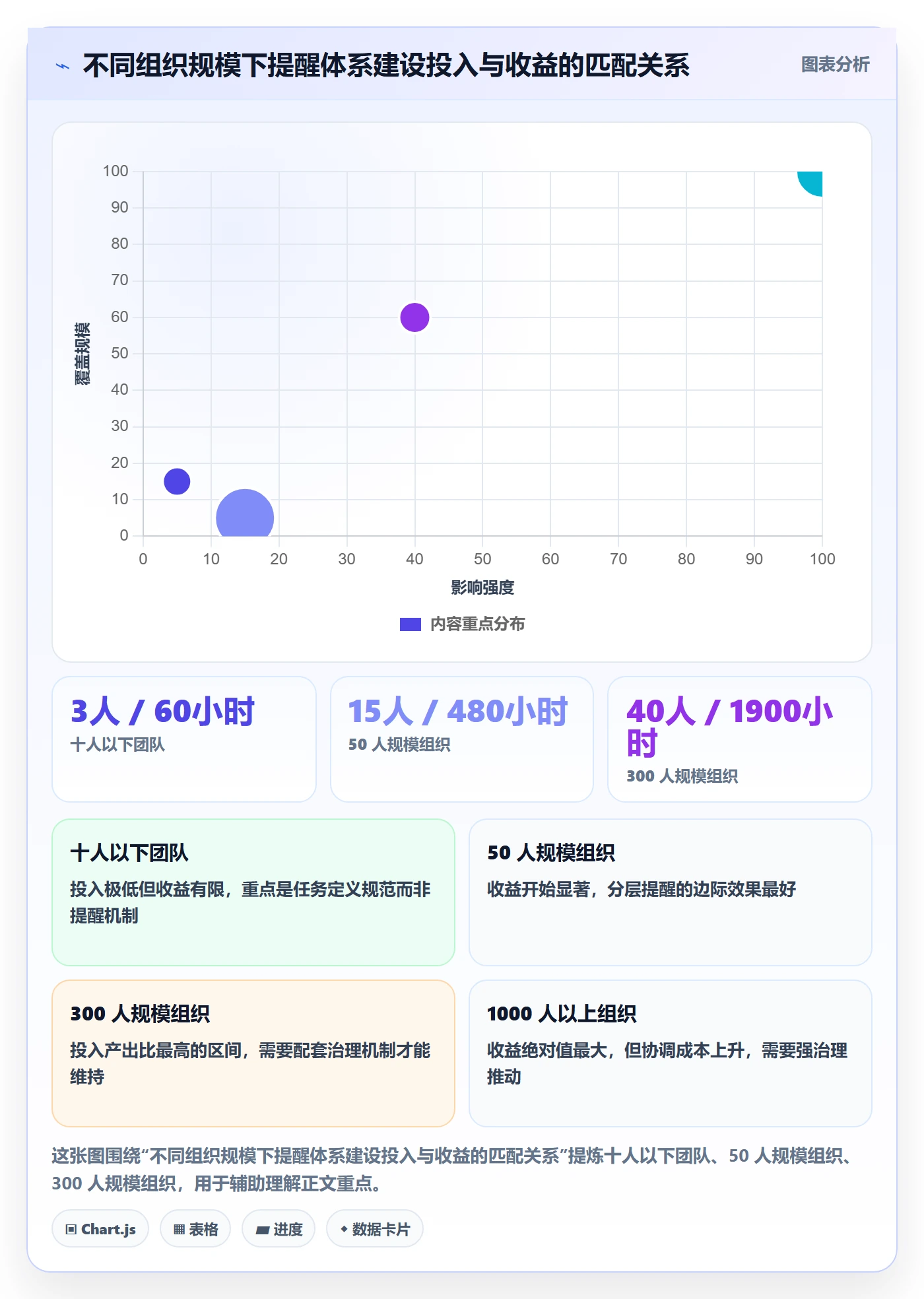
Task: Select the 40人 / 1900小时 data card
Action: click(x=740, y=739)
